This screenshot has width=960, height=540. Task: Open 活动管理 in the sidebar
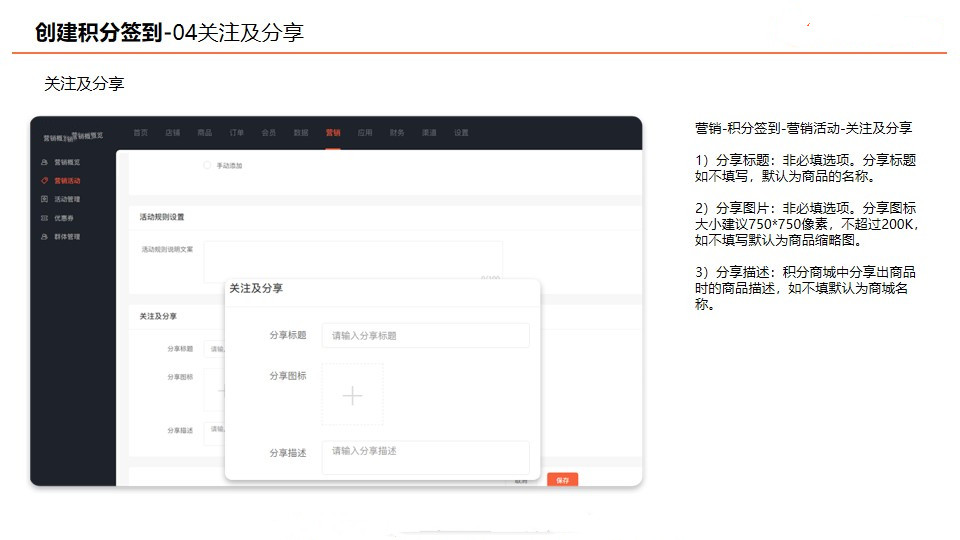(67, 199)
